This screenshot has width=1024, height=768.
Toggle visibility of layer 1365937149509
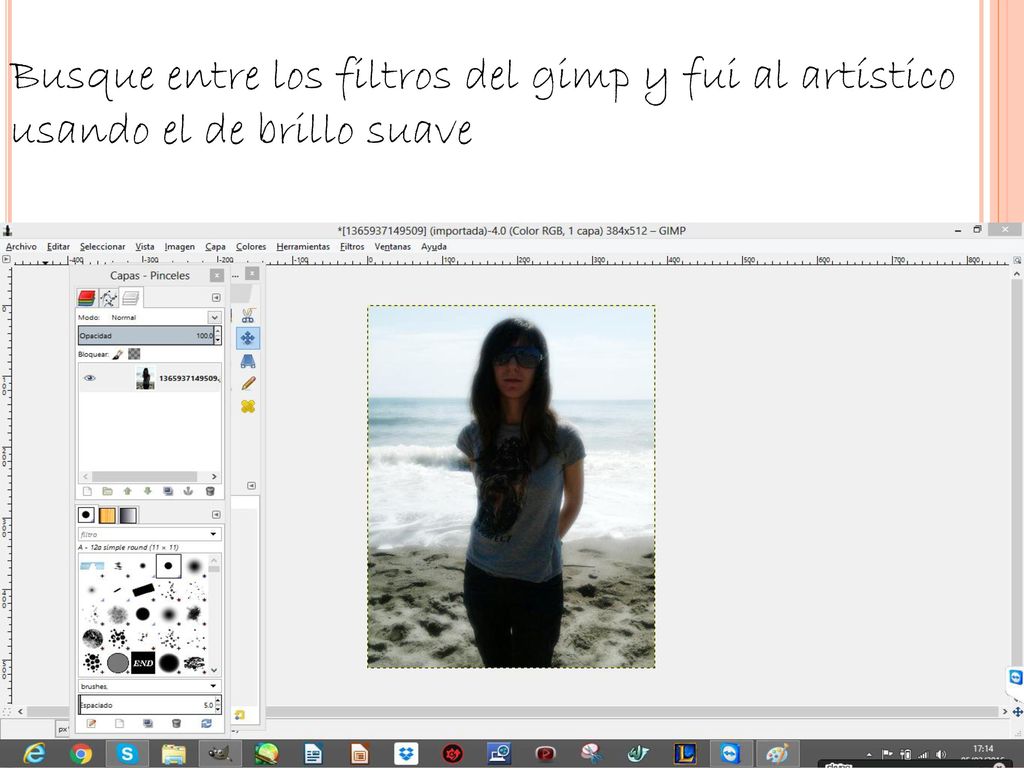[x=89, y=378]
